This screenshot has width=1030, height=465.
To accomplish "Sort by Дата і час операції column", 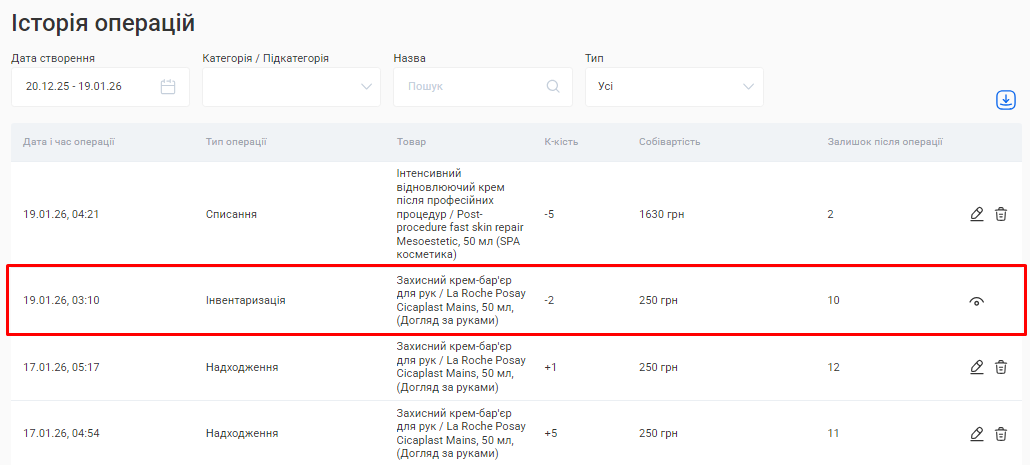I will 69,142.
